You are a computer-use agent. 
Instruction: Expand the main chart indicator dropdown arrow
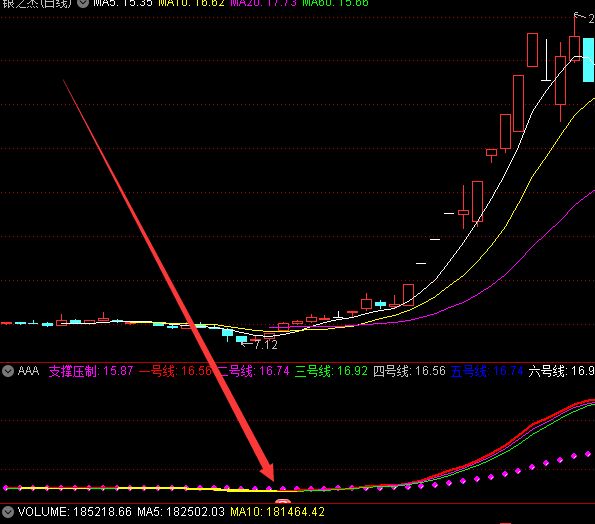(83, 3)
